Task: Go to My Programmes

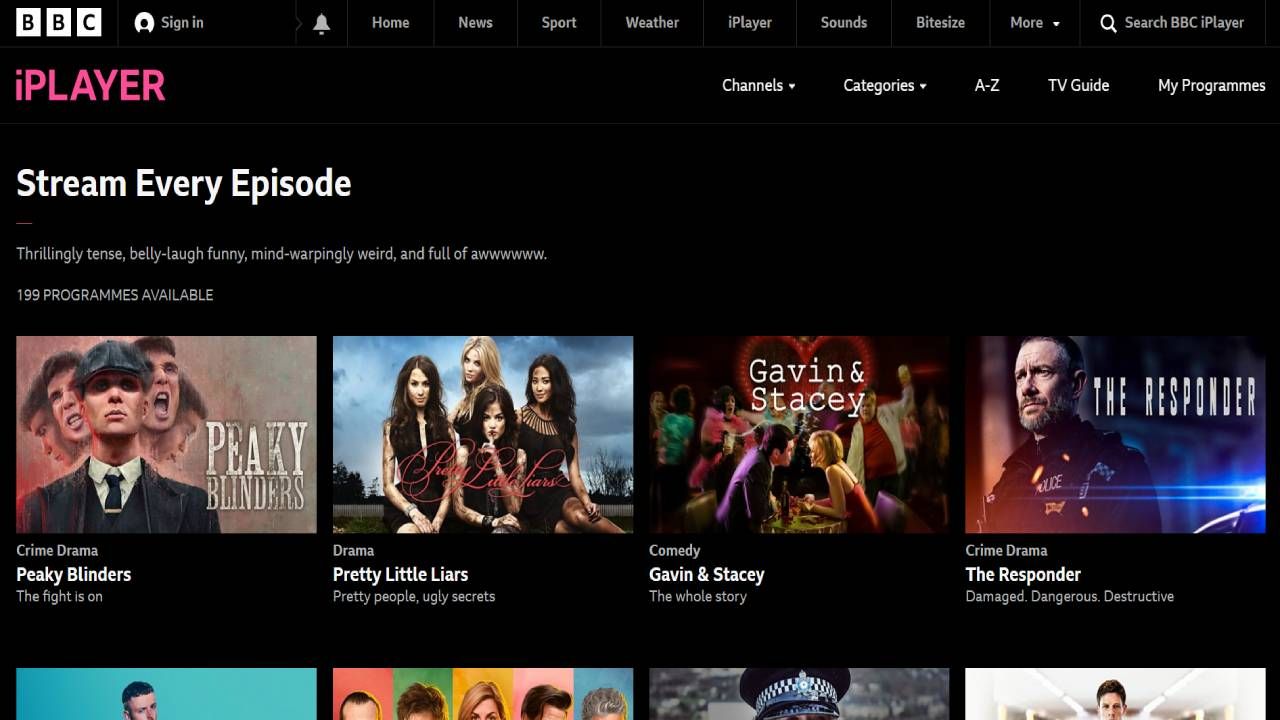Action: tap(1212, 85)
